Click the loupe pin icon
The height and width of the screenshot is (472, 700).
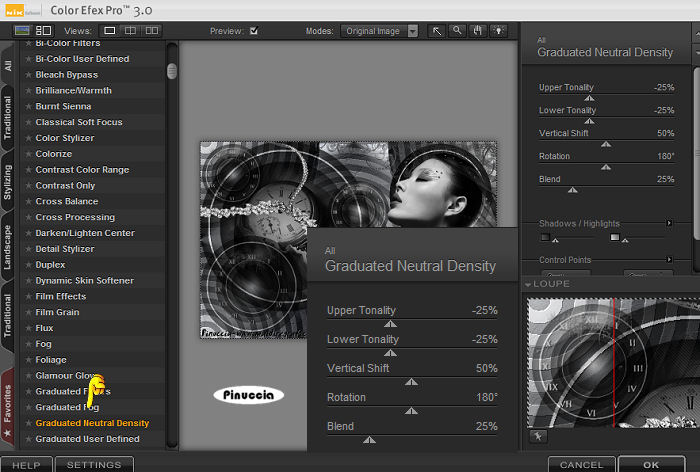pyautogui.click(x=536, y=436)
